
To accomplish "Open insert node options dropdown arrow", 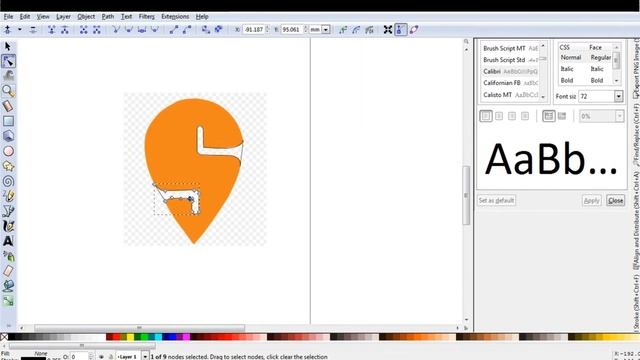I will click(x=20, y=29).
